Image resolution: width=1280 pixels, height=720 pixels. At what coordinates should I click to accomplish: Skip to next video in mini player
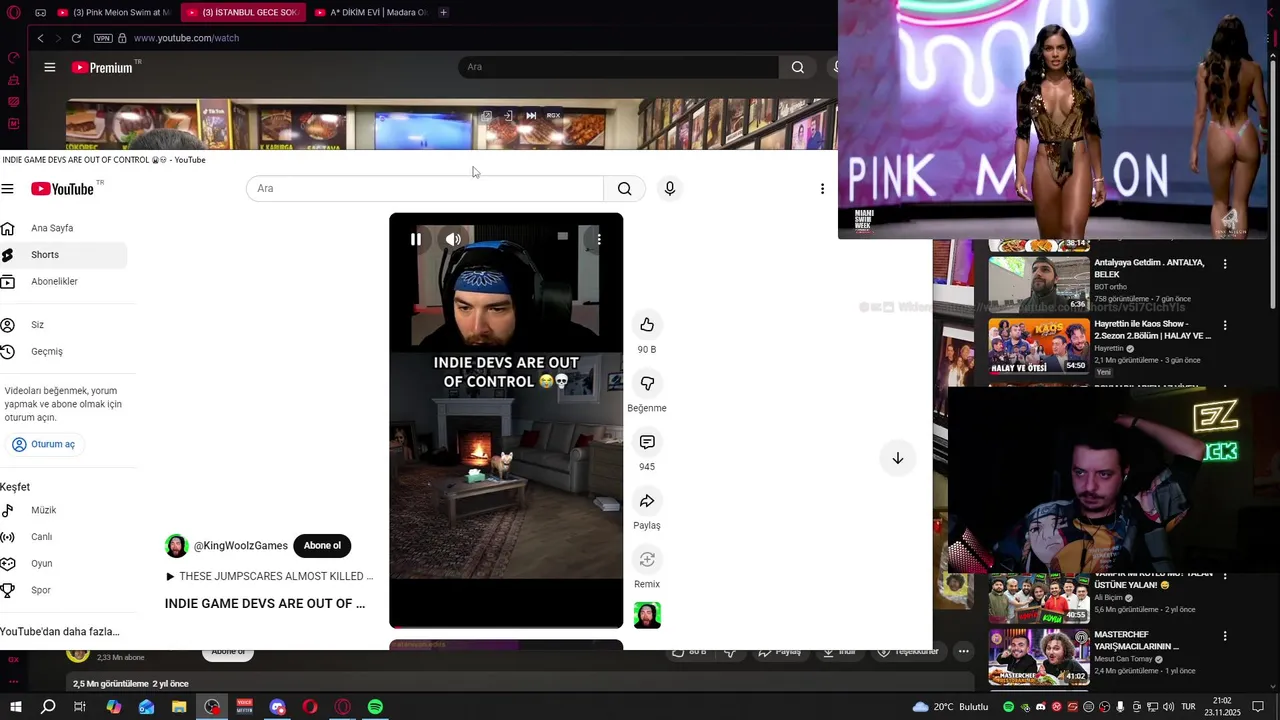tap(531, 115)
